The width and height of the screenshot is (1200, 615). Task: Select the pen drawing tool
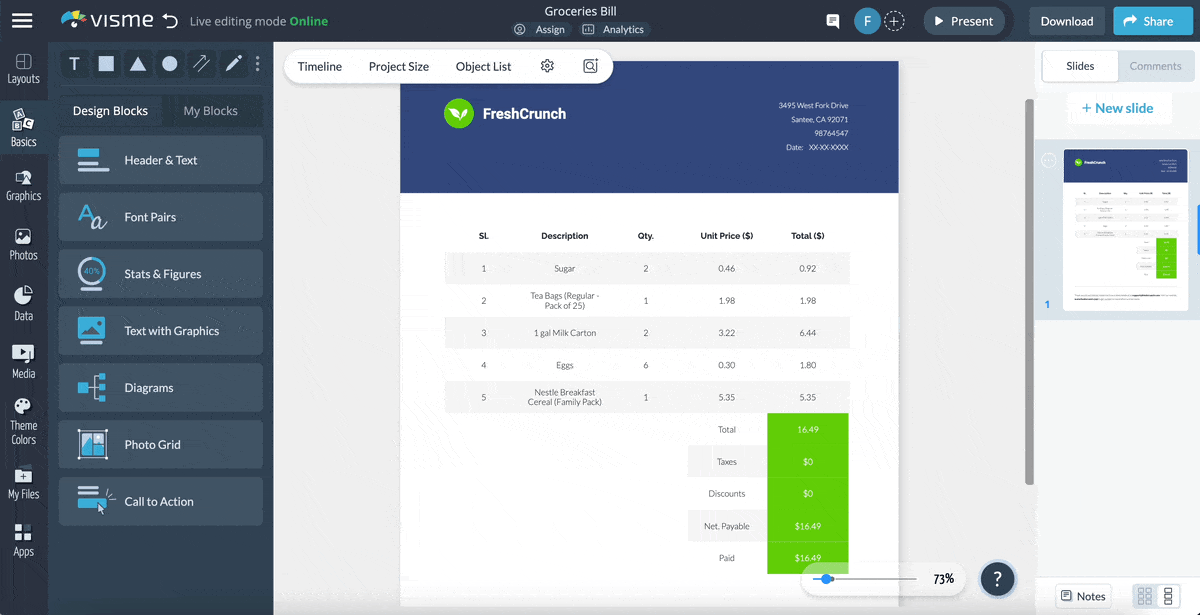tap(233, 64)
